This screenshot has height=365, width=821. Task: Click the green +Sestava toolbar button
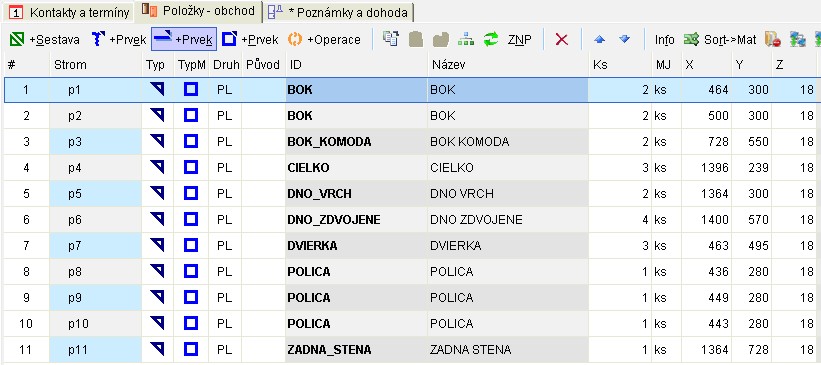[45, 39]
